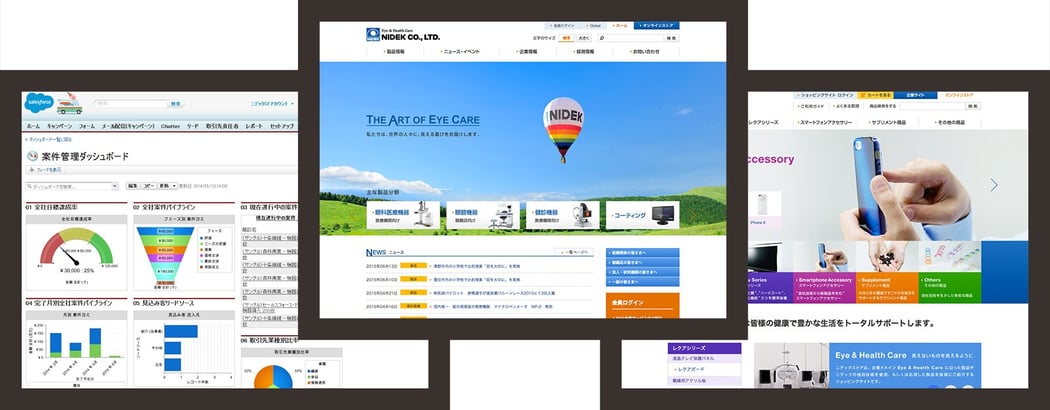
Task: Click the ホーム link in NIDEK top bar
Action: 621,25
